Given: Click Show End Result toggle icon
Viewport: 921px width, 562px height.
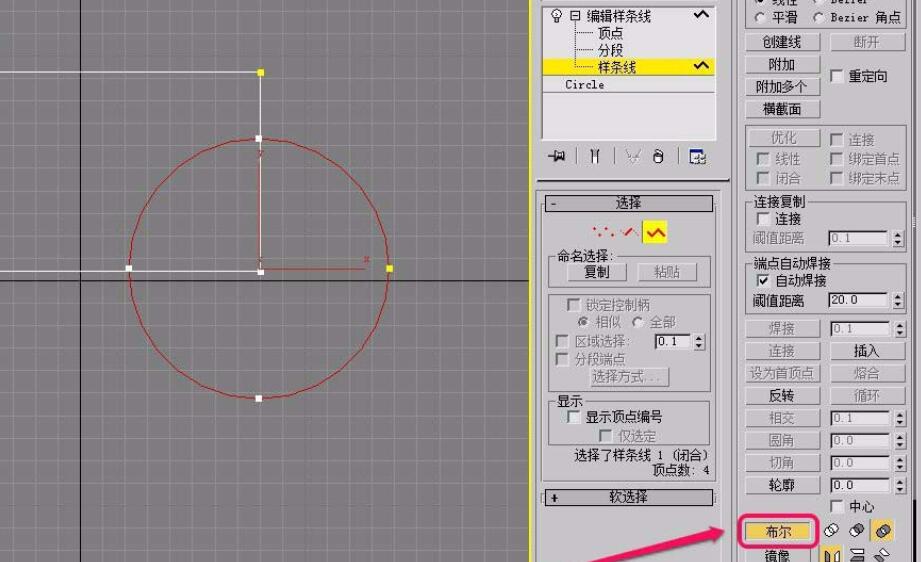Looking at the screenshot, I should (x=595, y=156).
